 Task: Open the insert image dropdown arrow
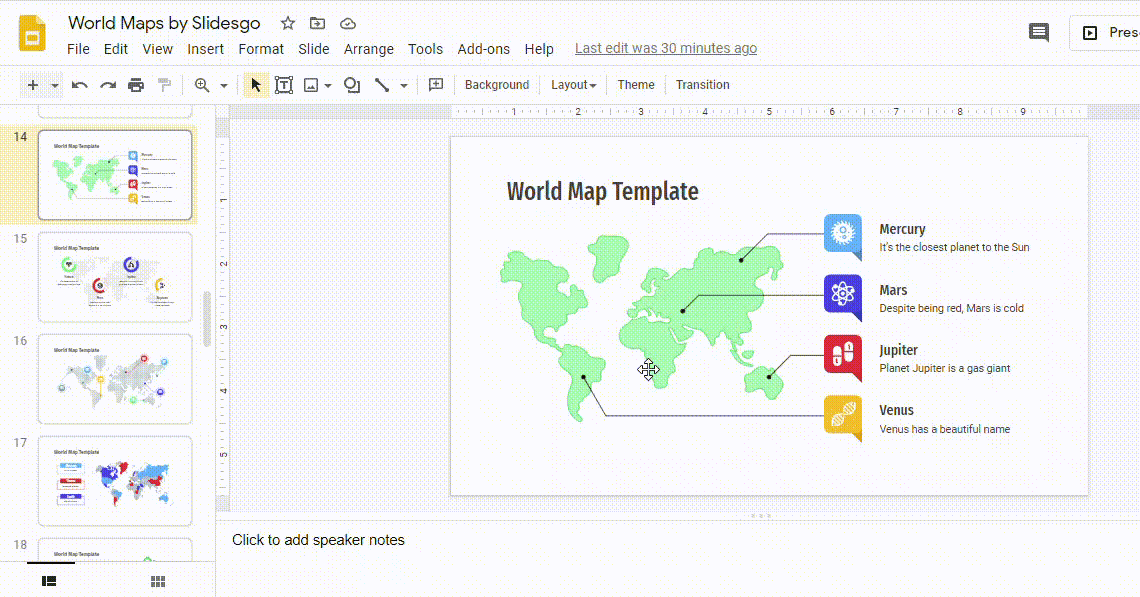pyautogui.click(x=328, y=86)
